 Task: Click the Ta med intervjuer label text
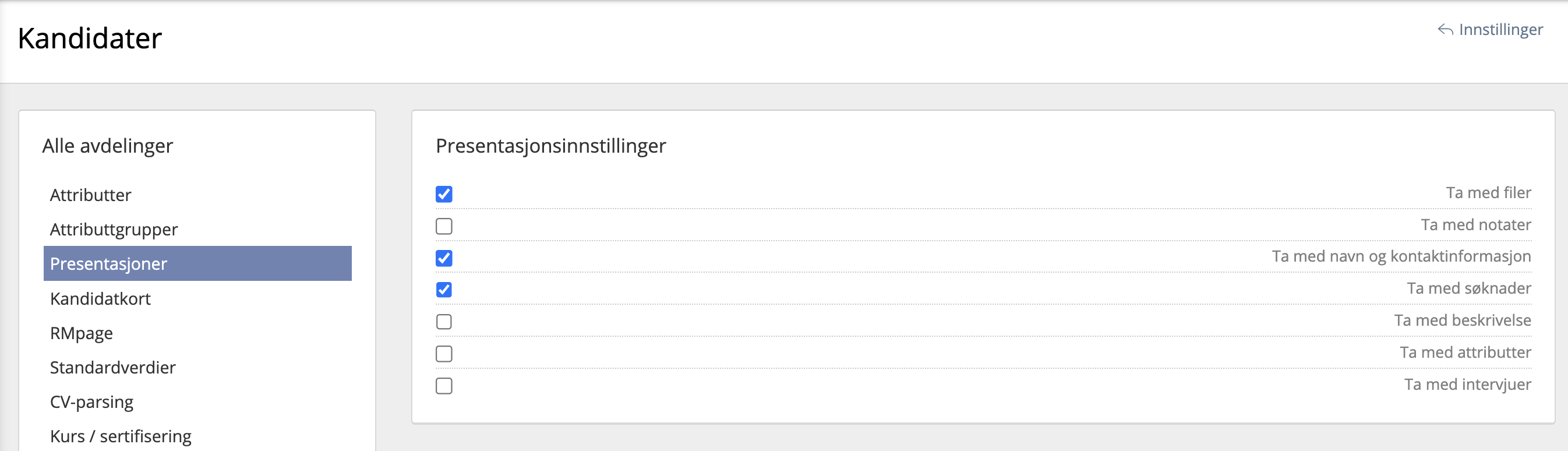(1467, 385)
